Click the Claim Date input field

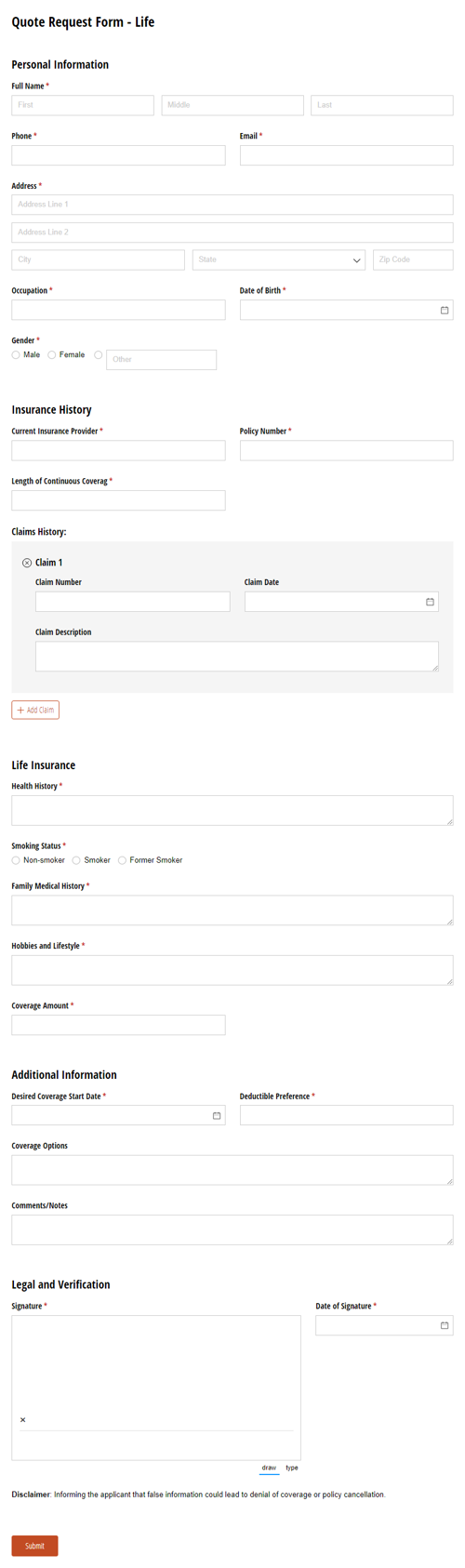coord(341,602)
